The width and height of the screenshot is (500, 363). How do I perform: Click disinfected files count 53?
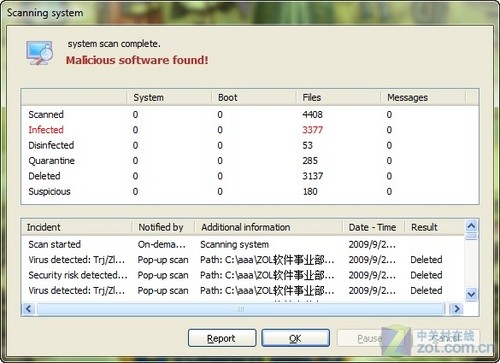(307, 145)
